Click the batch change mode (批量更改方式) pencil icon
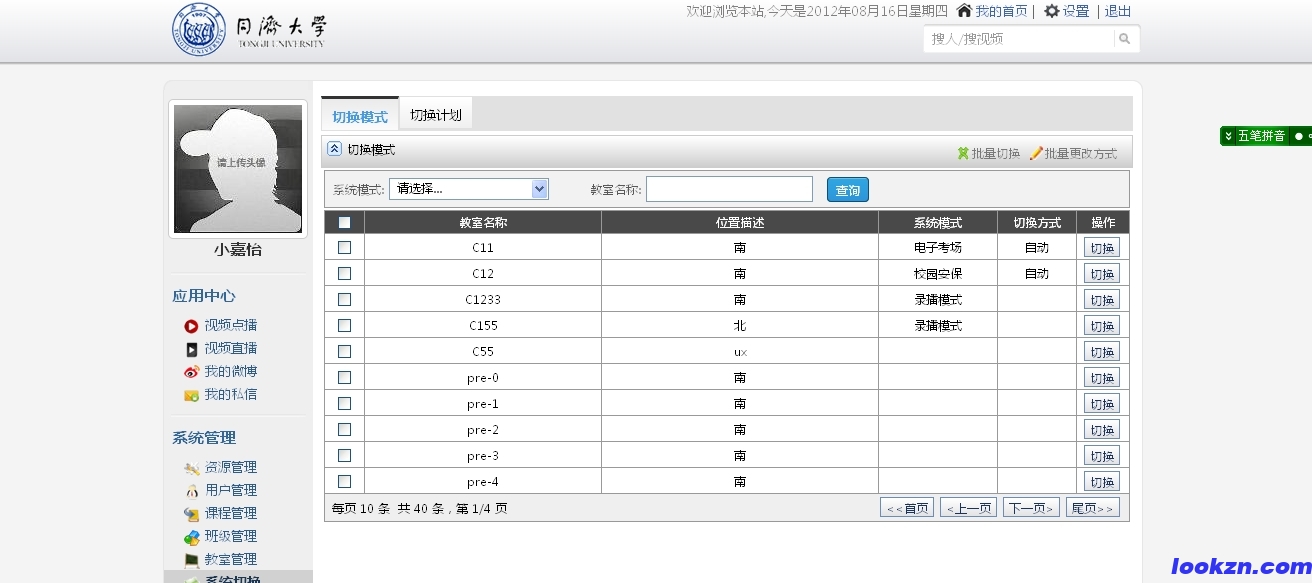The width and height of the screenshot is (1312, 583). pos(1036,154)
